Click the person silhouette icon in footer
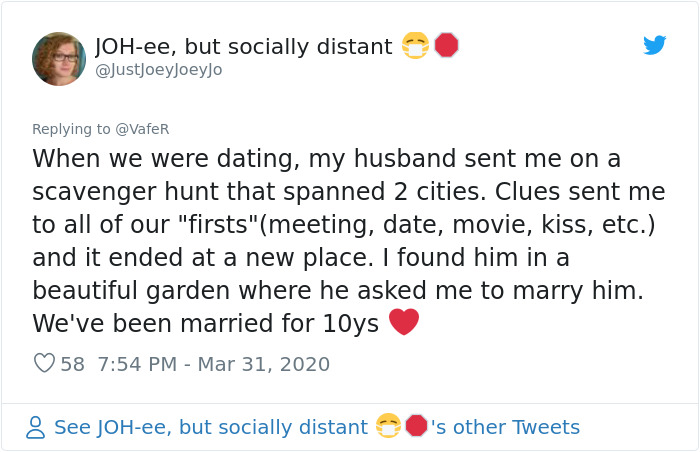This screenshot has width=700, height=452. [36, 428]
